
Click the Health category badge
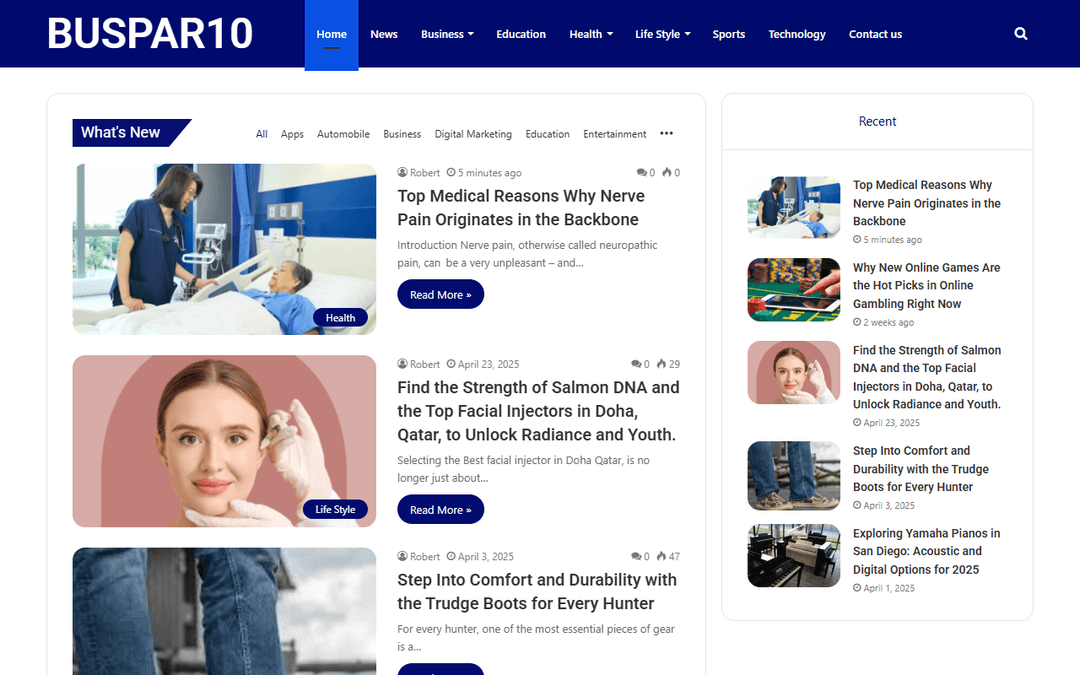click(x=340, y=318)
